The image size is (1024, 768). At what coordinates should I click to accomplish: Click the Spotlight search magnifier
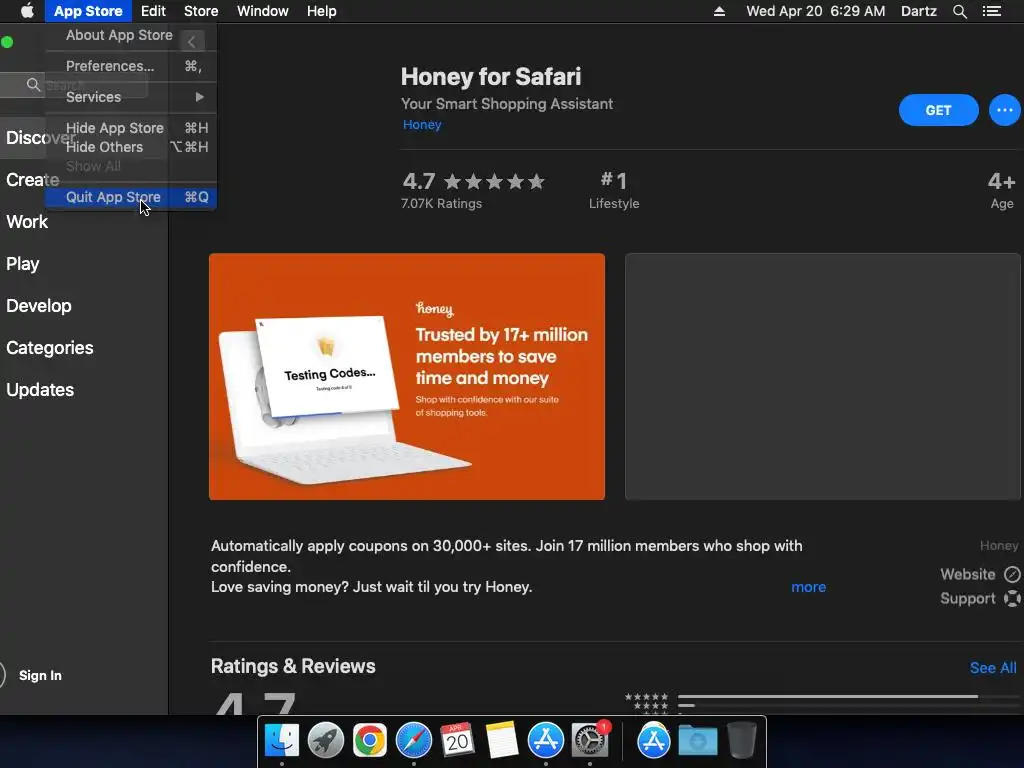coord(959,11)
